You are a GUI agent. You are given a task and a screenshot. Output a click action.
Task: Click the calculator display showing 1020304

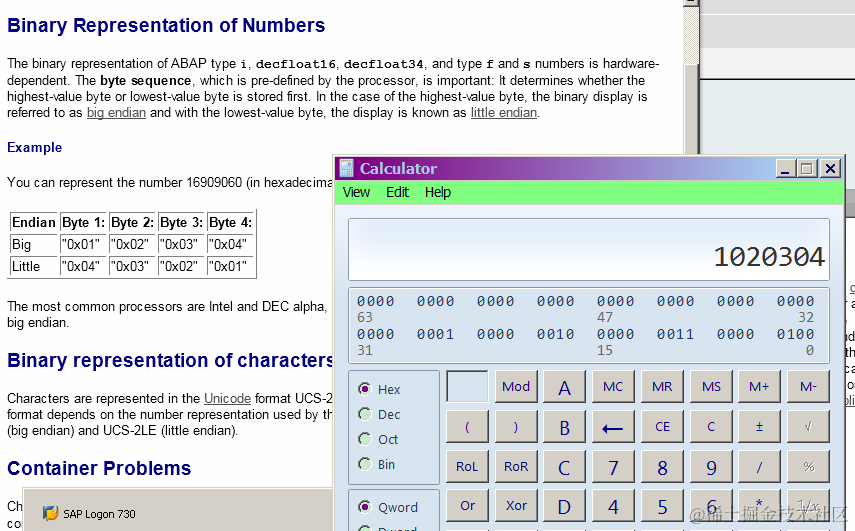tap(589, 250)
